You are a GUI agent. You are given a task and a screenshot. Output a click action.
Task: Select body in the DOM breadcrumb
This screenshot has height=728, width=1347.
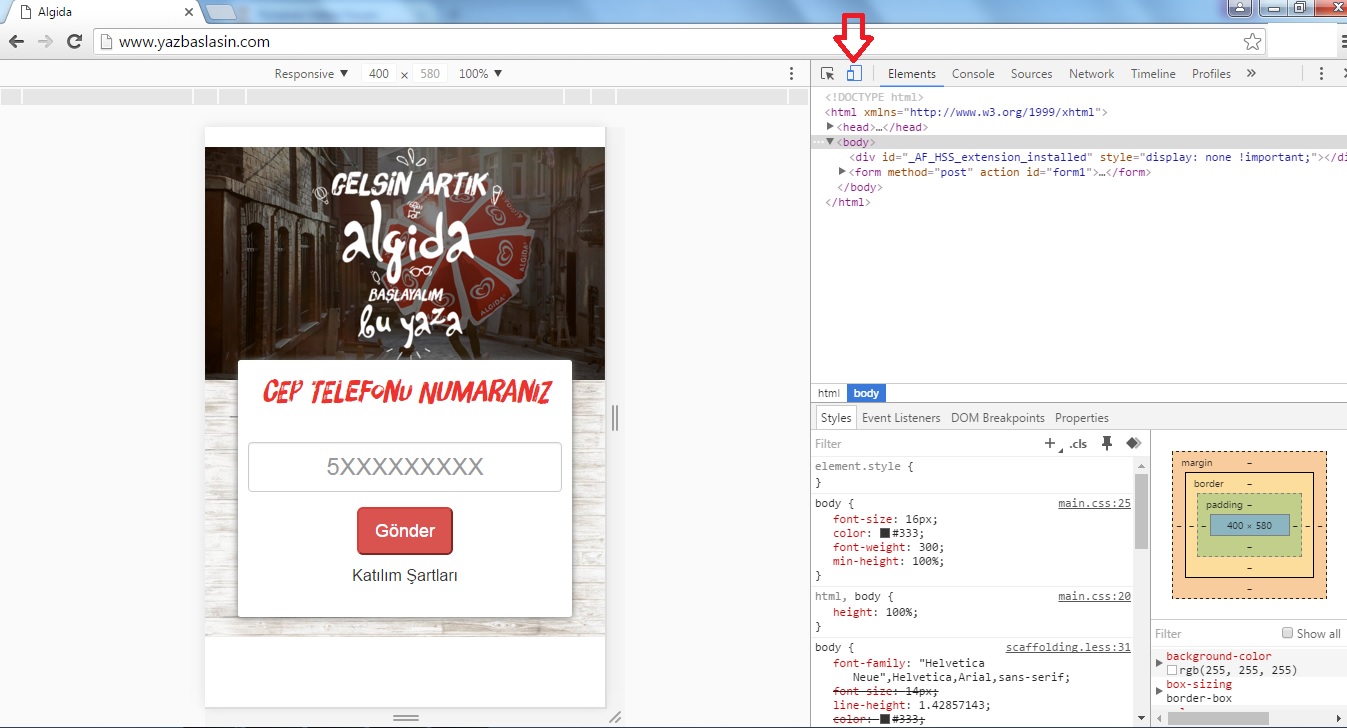[866, 394]
